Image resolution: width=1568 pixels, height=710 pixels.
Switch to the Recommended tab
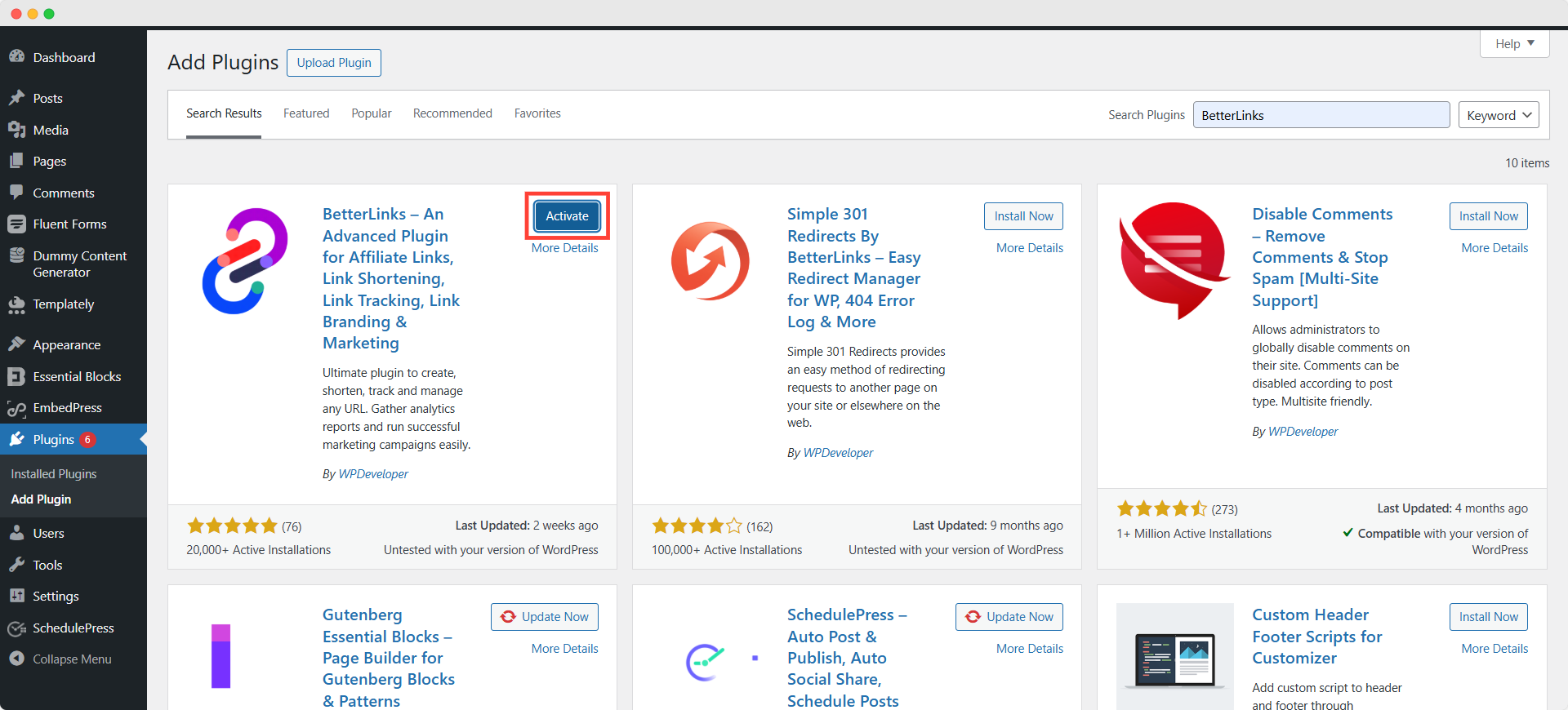pyautogui.click(x=452, y=113)
